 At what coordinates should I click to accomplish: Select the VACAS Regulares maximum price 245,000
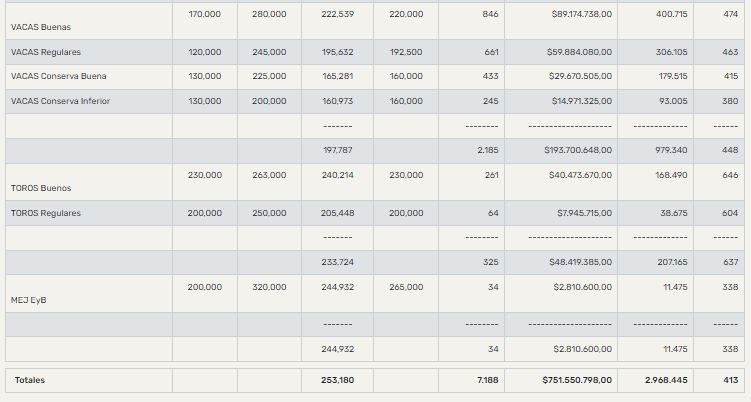click(x=269, y=52)
